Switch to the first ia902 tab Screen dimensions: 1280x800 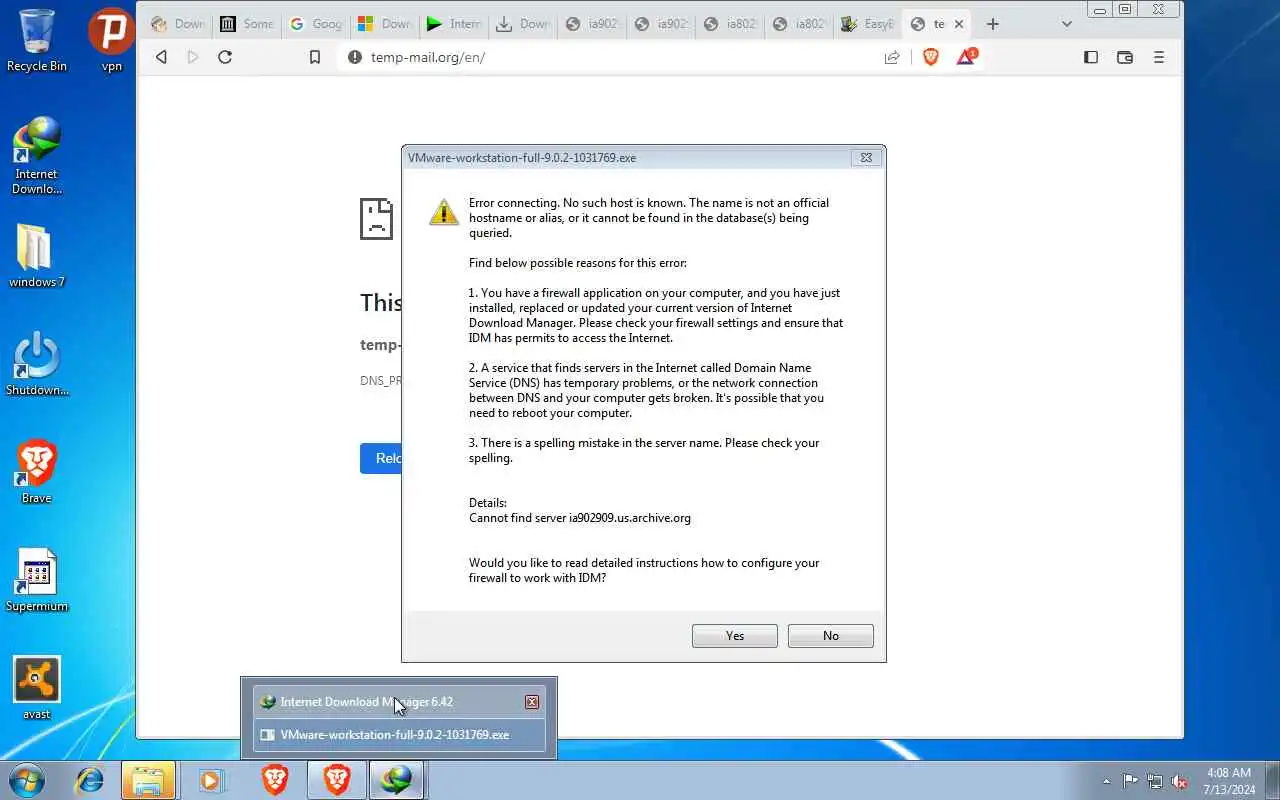590,24
